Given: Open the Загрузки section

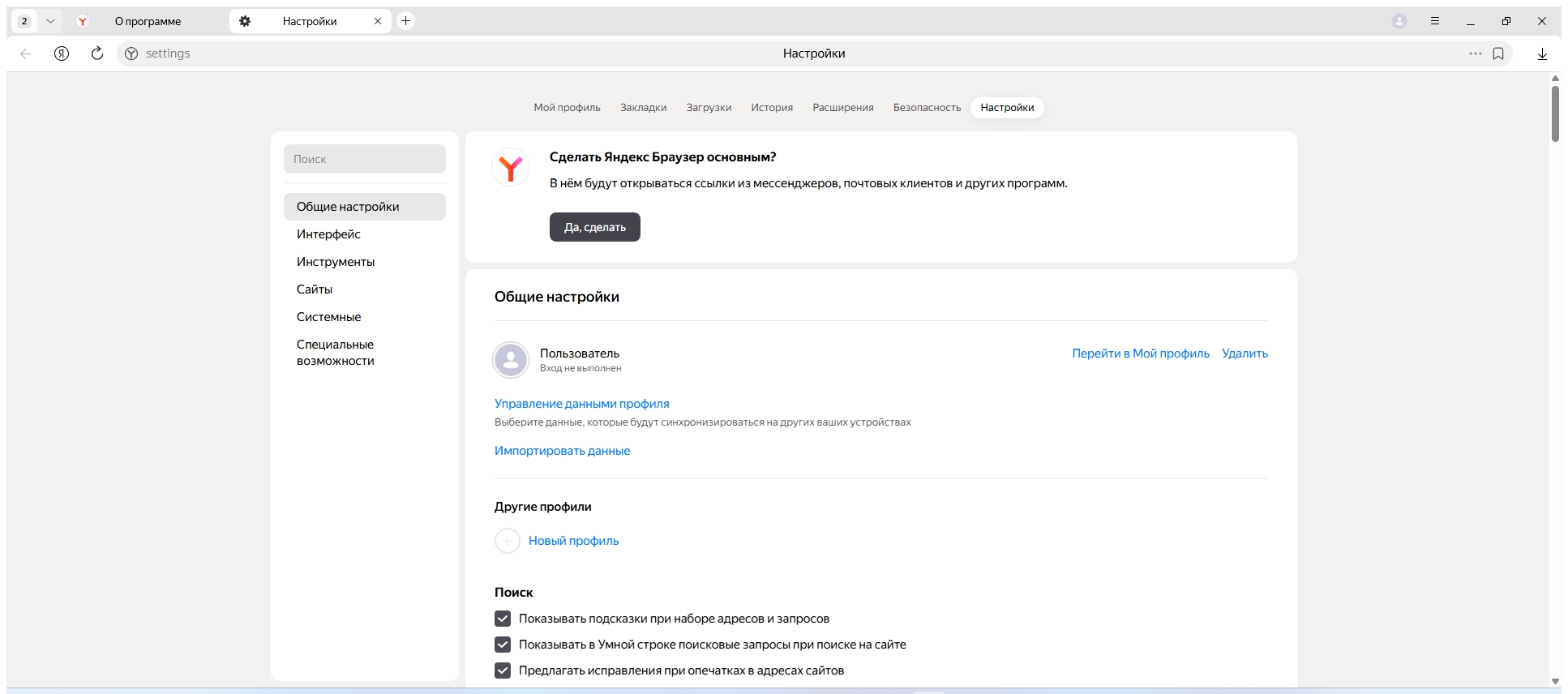Looking at the screenshot, I should 709,108.
